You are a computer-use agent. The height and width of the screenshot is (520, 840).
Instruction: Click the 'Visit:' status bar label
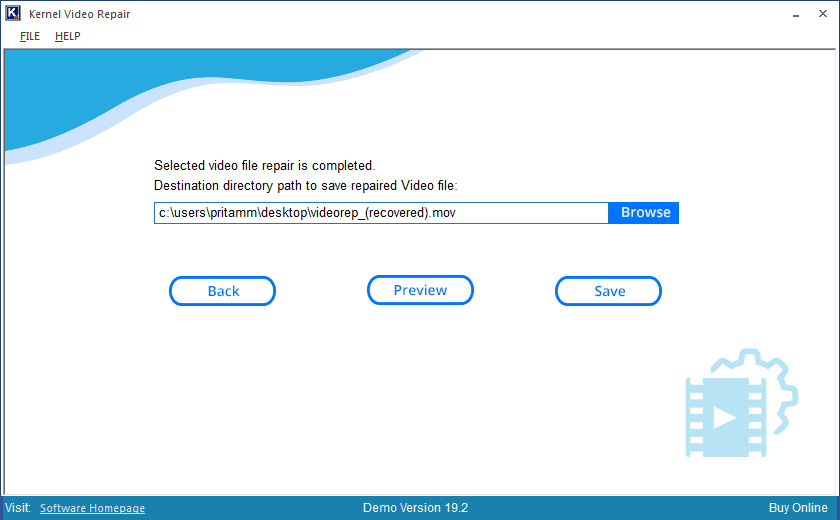coord(18,508)
